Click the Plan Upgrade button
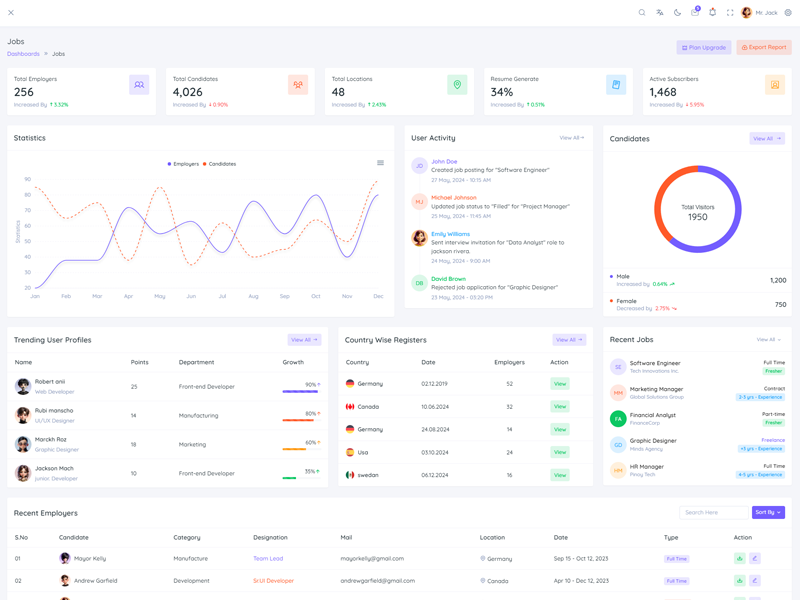 704,47
